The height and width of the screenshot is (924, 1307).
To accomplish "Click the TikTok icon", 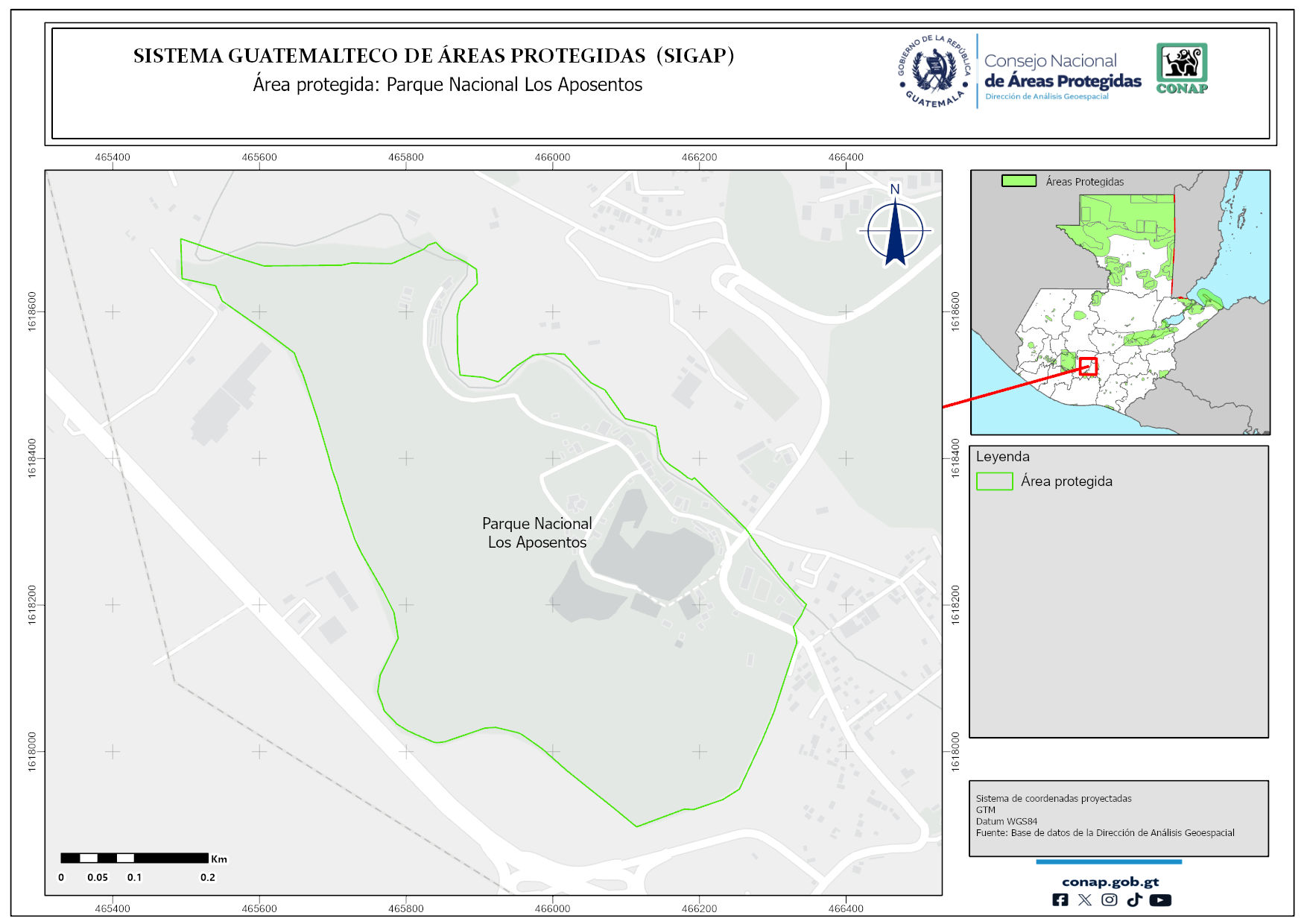I will pos(1134,899).
